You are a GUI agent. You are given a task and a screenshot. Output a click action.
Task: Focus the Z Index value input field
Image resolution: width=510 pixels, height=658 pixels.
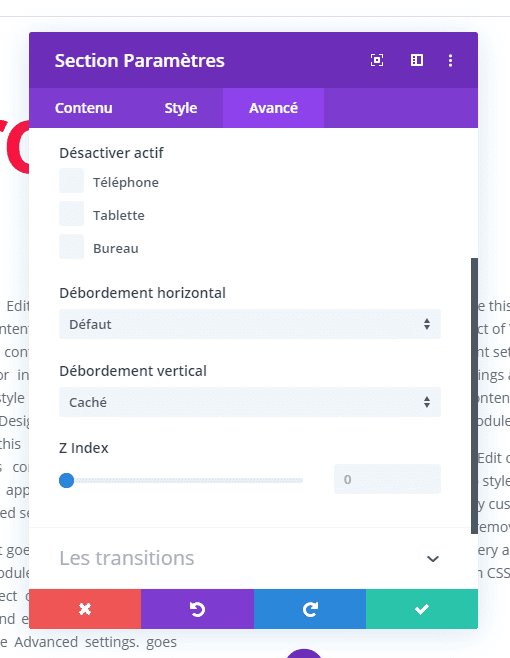coord(387,479)
